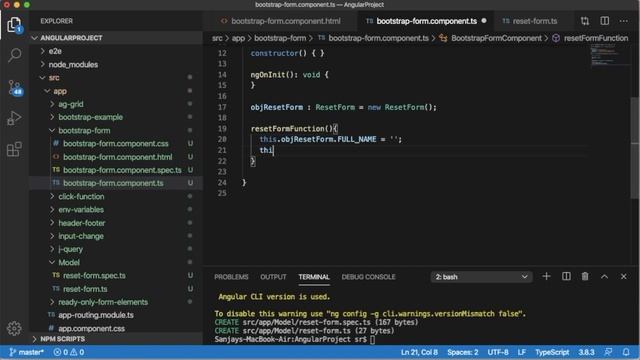The height and width of the screenshot is (360, 640).
Task: Click the feedback icon in status bar
Action: (608, 352)
